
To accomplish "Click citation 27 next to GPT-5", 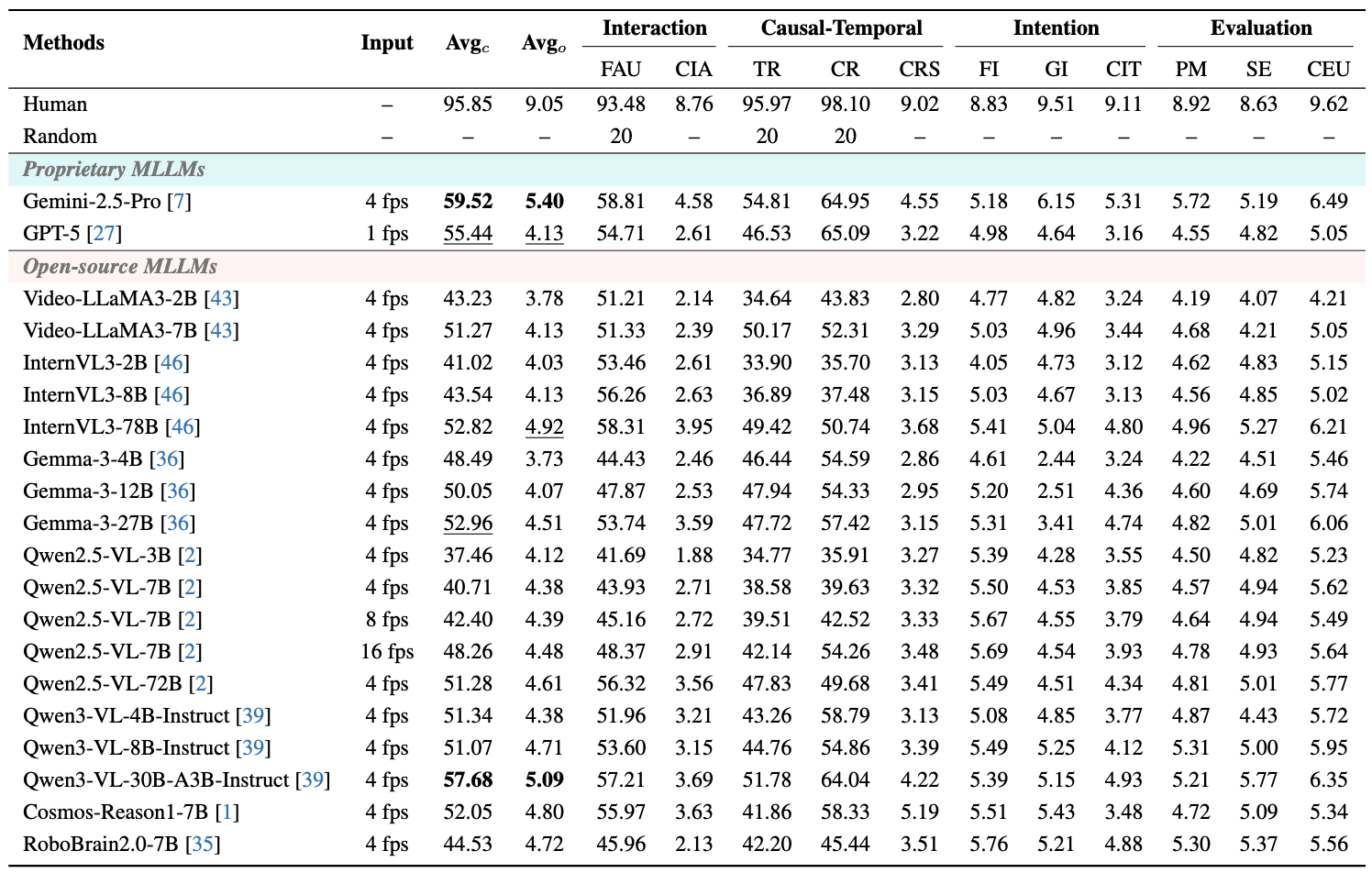I will pos(104,234).
